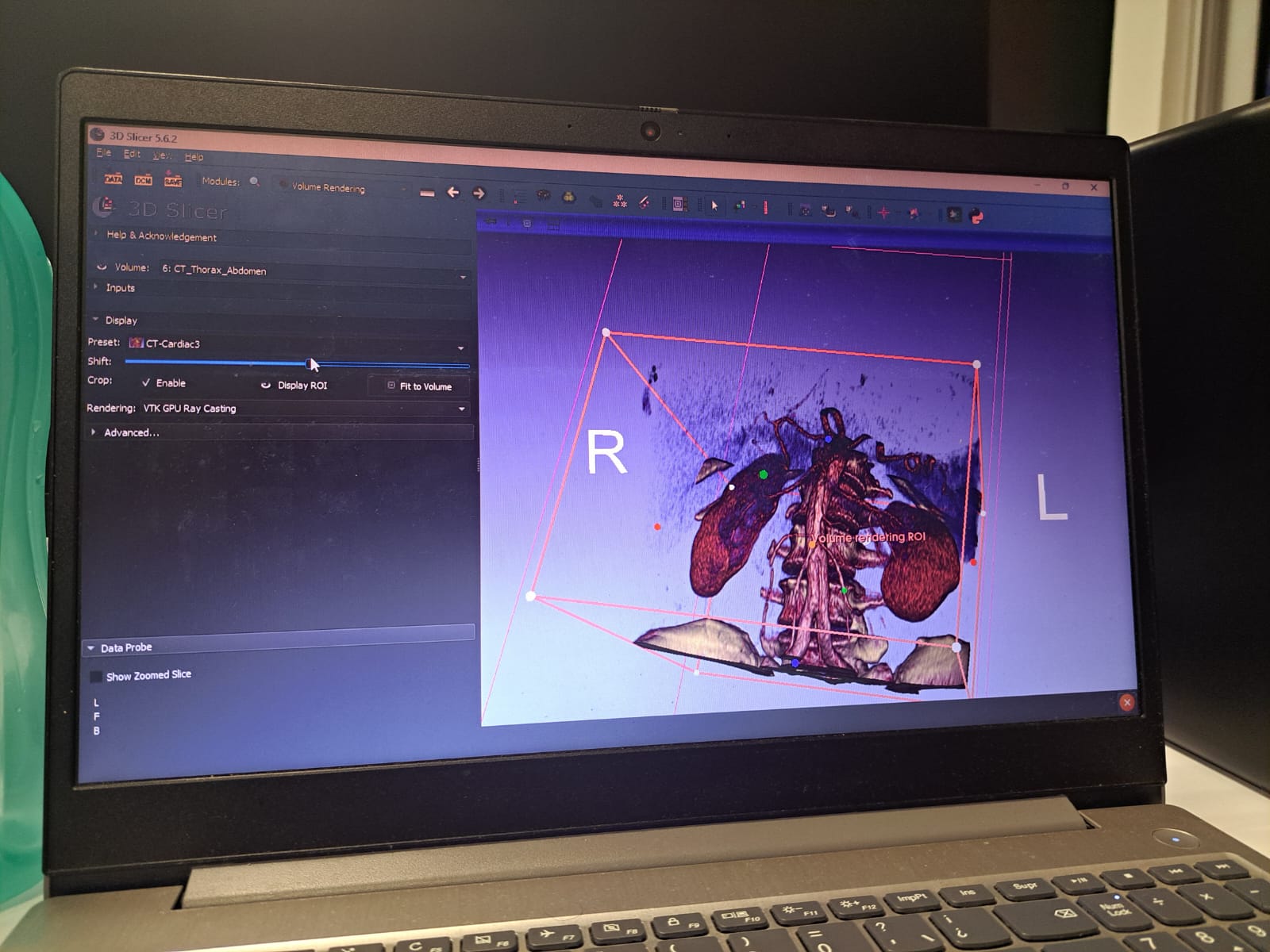1270x952 pixels.
Task: Toggle the Crop Enable checkbox
Action: (146, 382)
